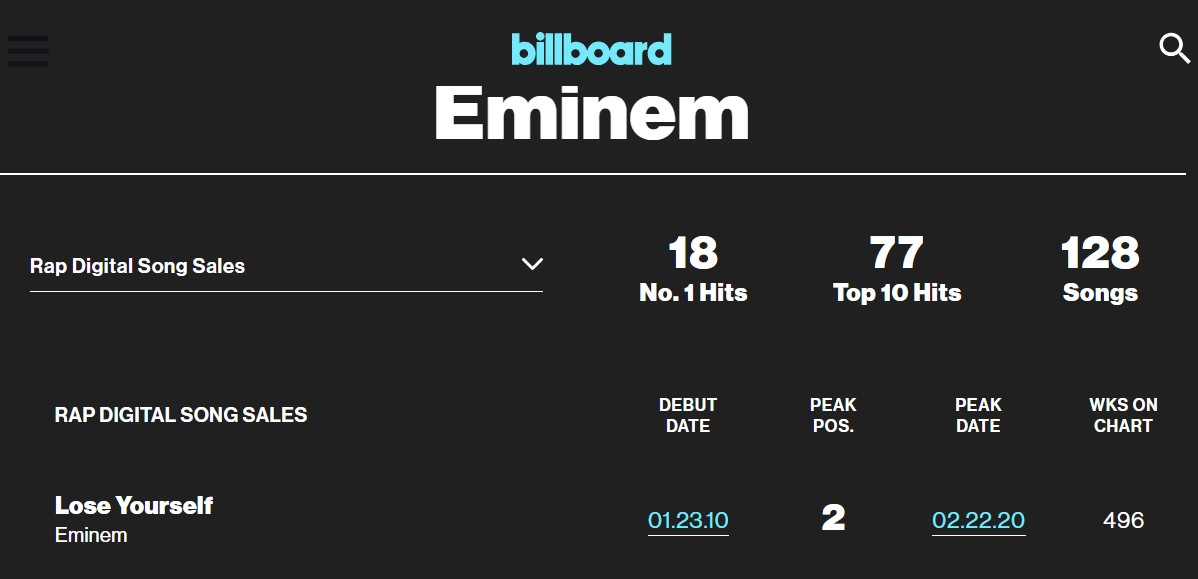Select the Lose Yourself song title
Viewport: 1198px width, 579px height.
click(x=134, y=505)
